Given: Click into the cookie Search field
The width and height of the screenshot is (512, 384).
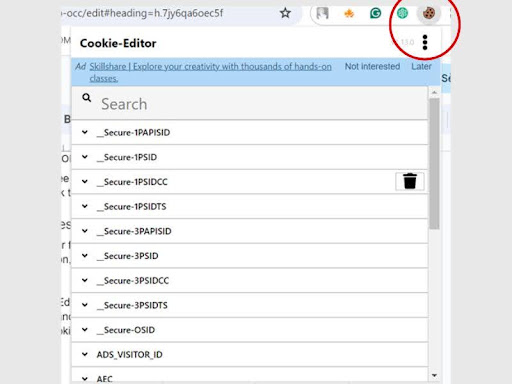Looking at the screenshot, I should (x=250, y=104).
